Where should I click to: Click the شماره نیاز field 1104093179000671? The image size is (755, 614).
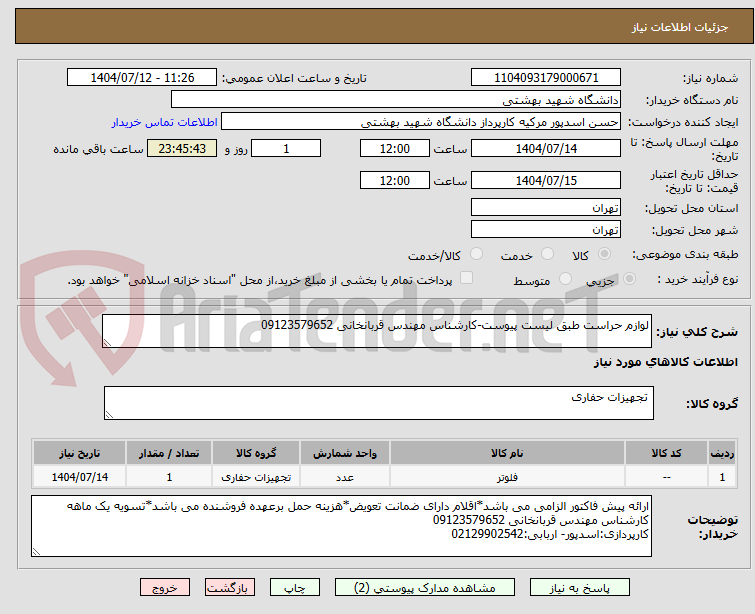546,78
